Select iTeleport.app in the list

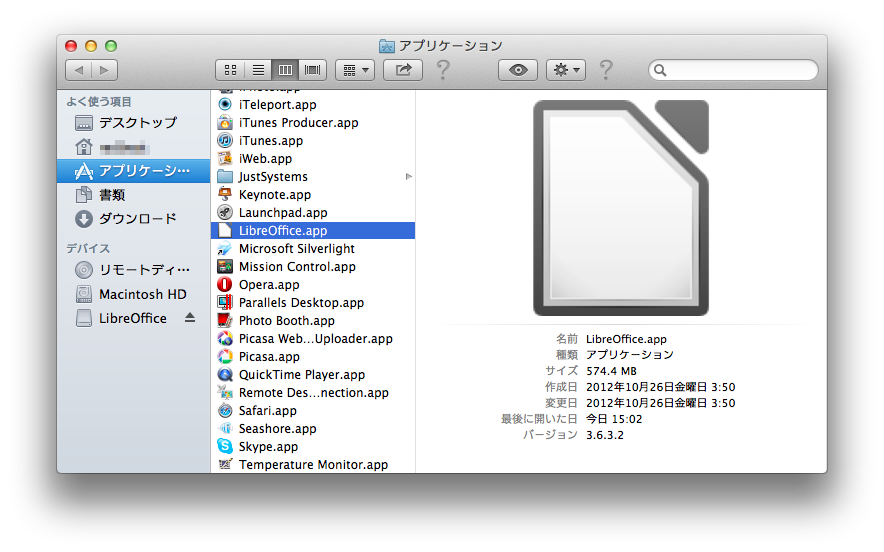(313, 104)
